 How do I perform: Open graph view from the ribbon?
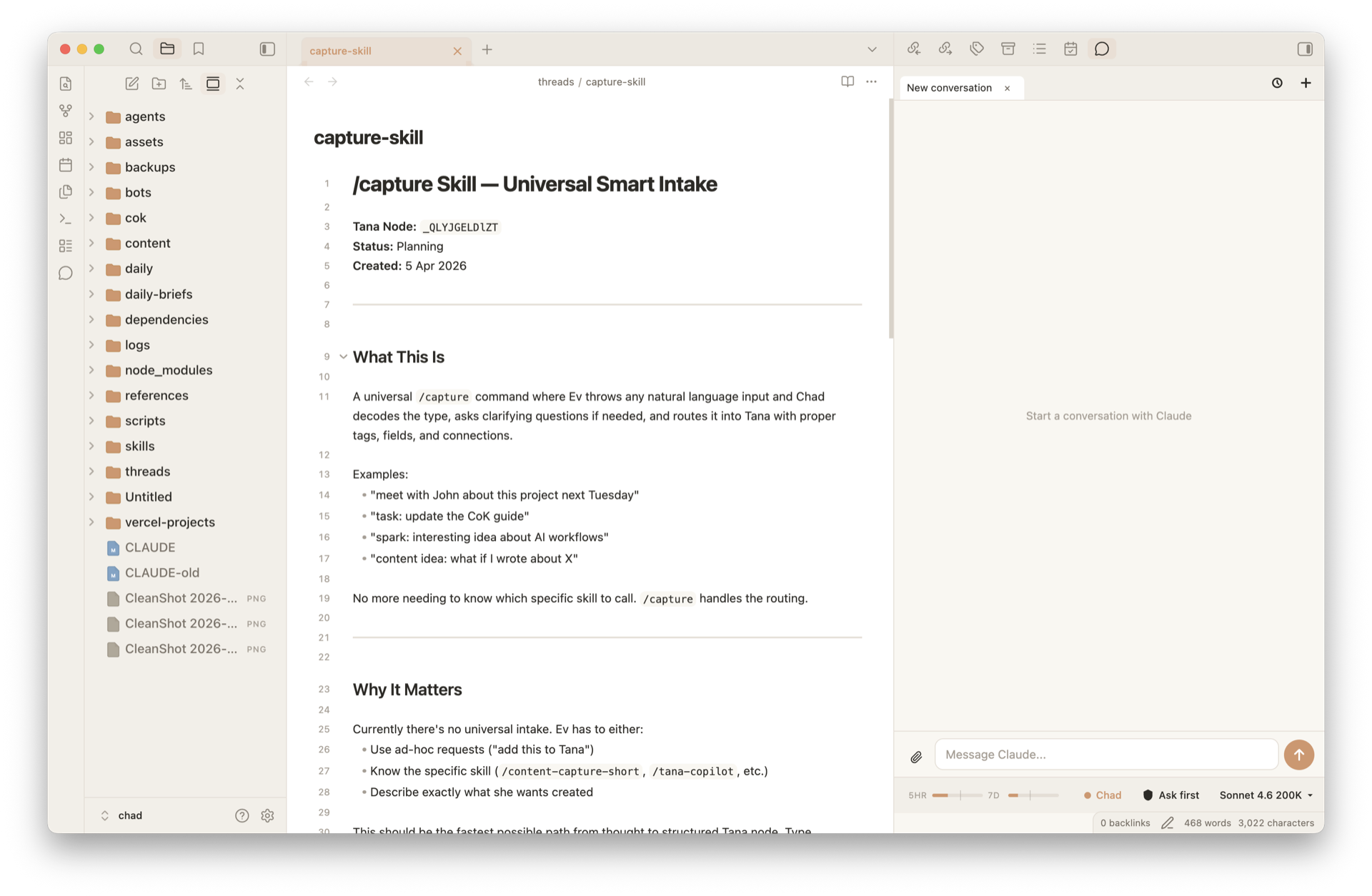[x=66, y=111]
